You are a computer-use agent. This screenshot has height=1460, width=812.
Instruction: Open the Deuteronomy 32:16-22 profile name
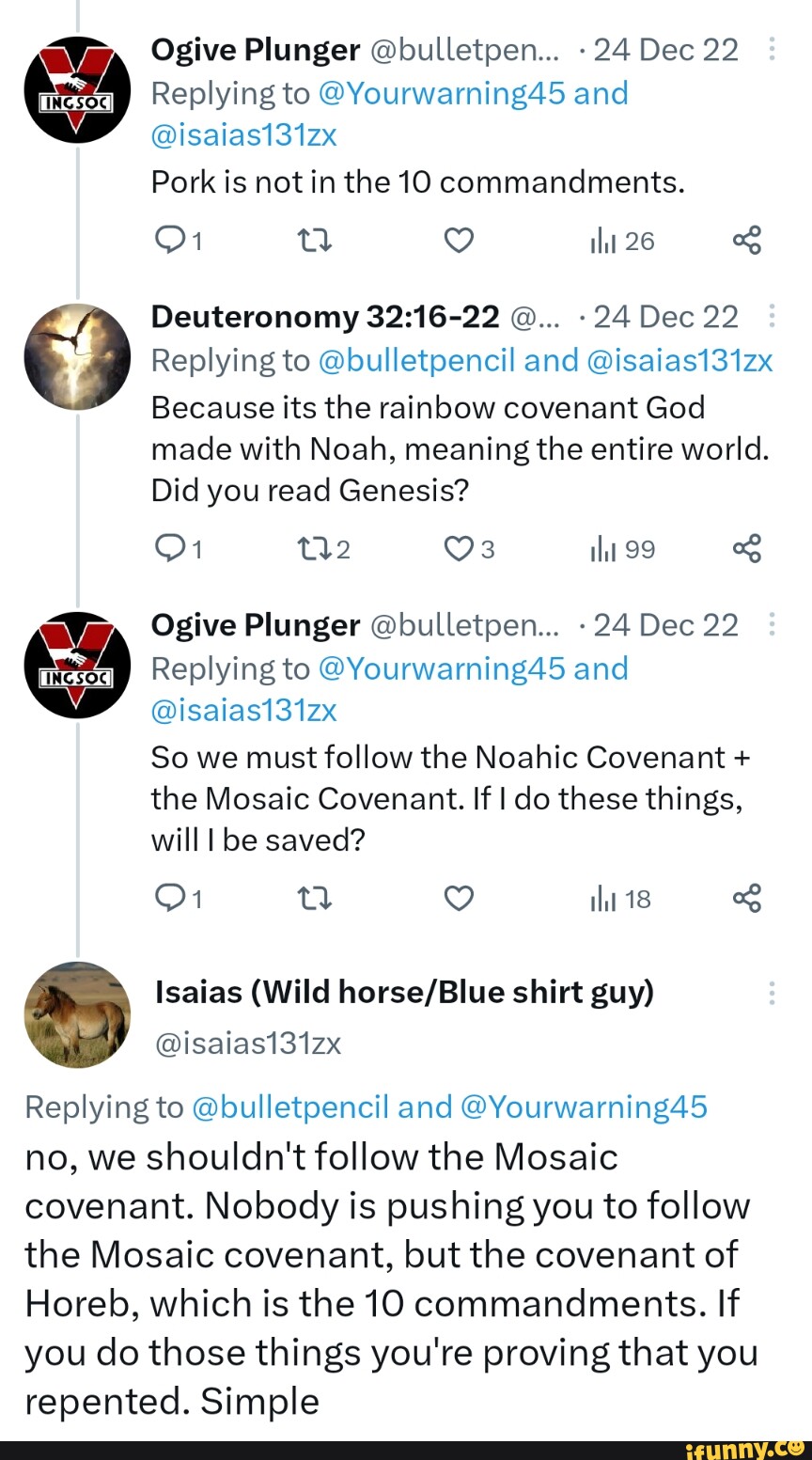tap(323, 317)
